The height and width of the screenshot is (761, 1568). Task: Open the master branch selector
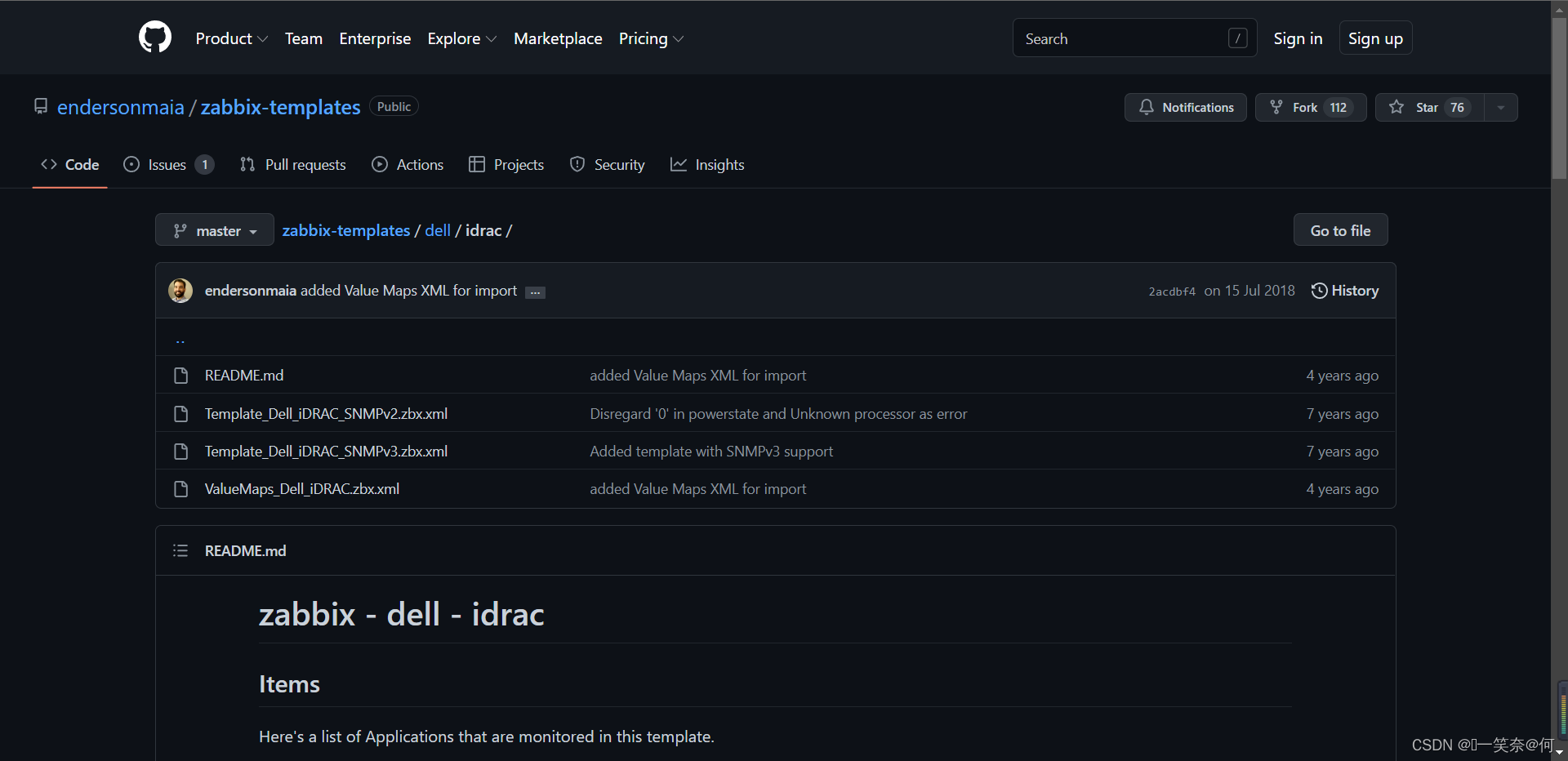pyautogui.click(x=215, y=230)
